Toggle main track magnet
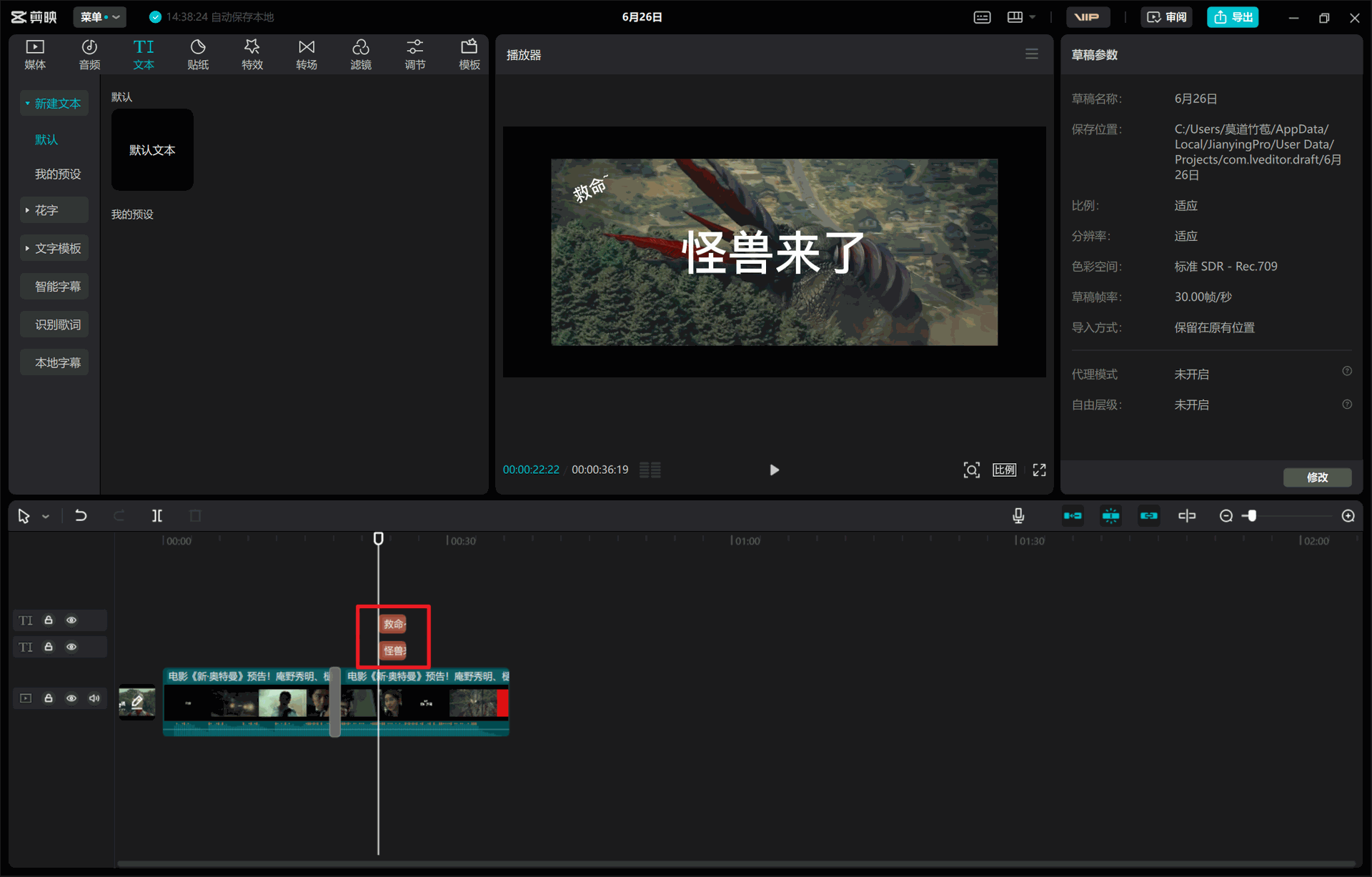The image size is (1372, 877). [x=1073, y=516]
